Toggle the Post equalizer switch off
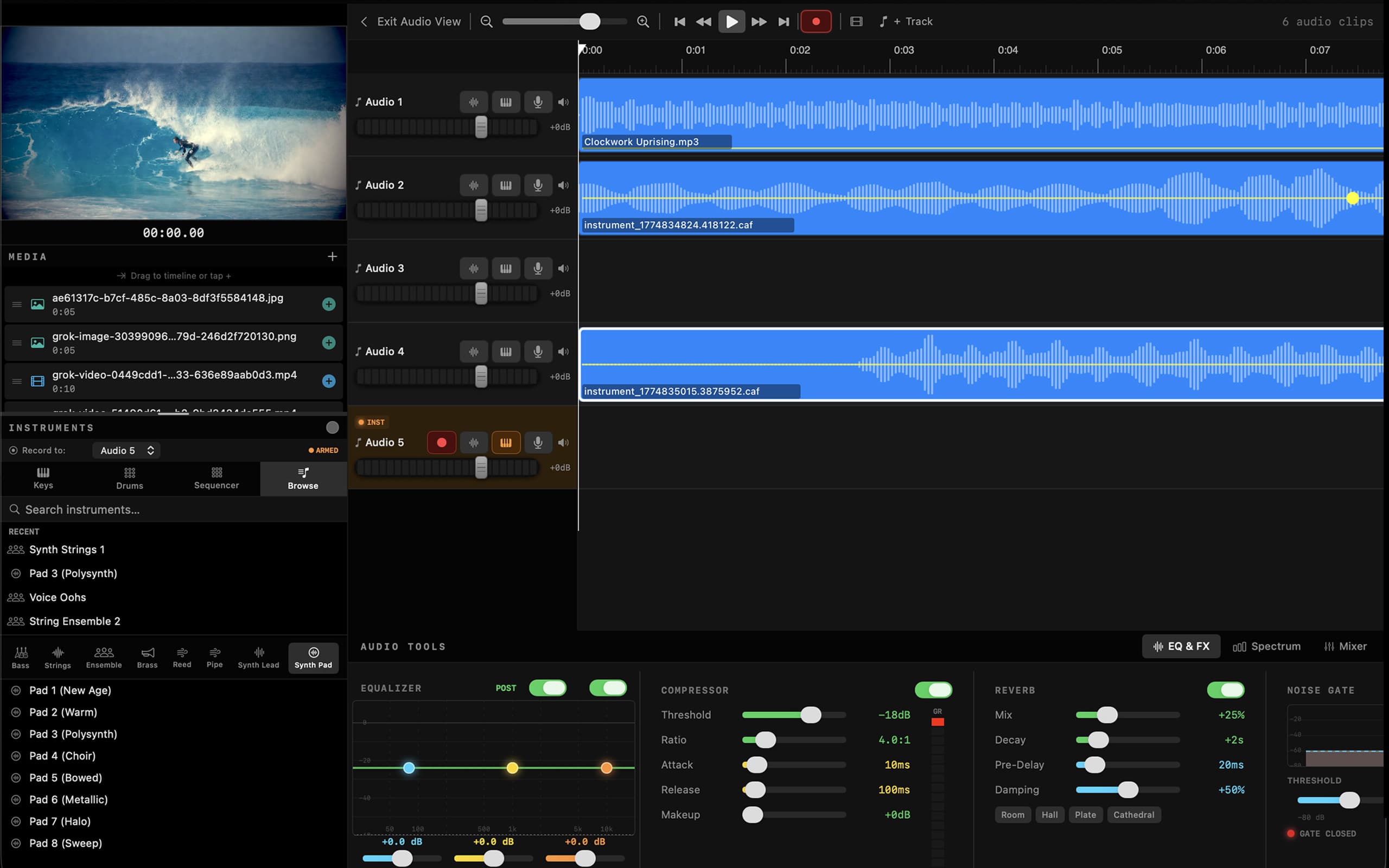This screenshot has width=1389, height=868. tap(547, 688)
